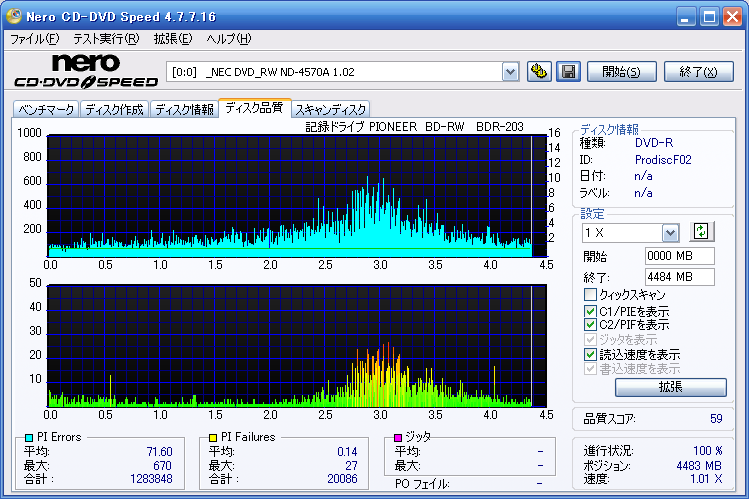Toggle 書込速度を表示 checkbox

point(590,369)
